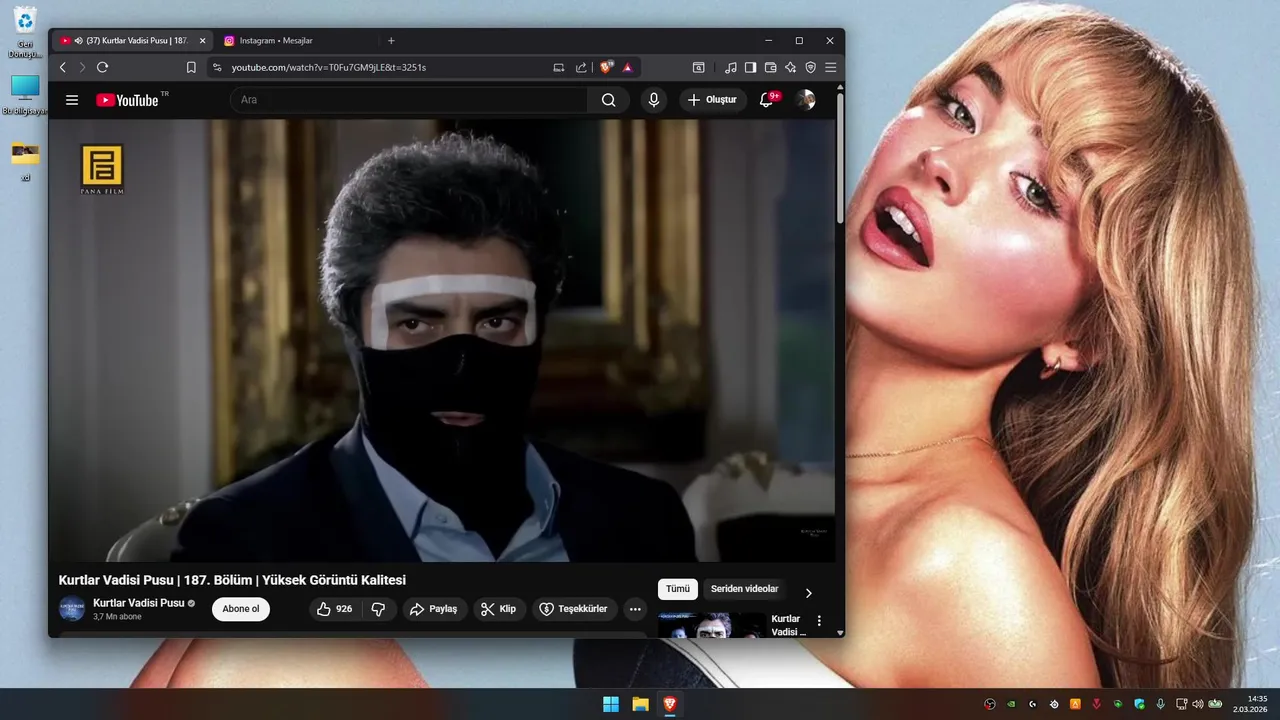This screenshot has height=720, width=1280.
Task: Open YouTube notifications bell
Action: click(x=767, y=100)
